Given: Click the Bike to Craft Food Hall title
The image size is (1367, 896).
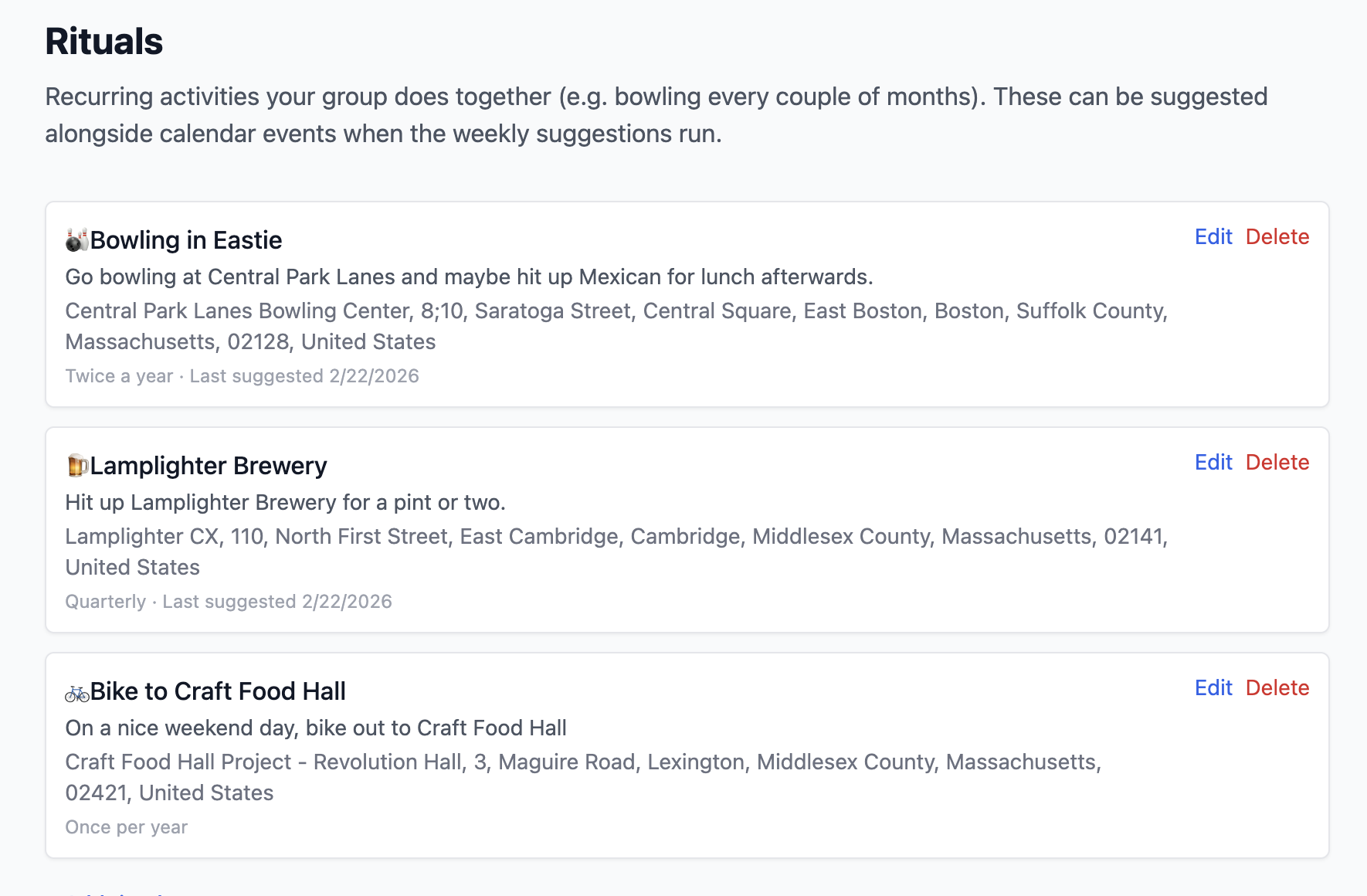Looking at the screenshot, I should (x=218, y=691).
